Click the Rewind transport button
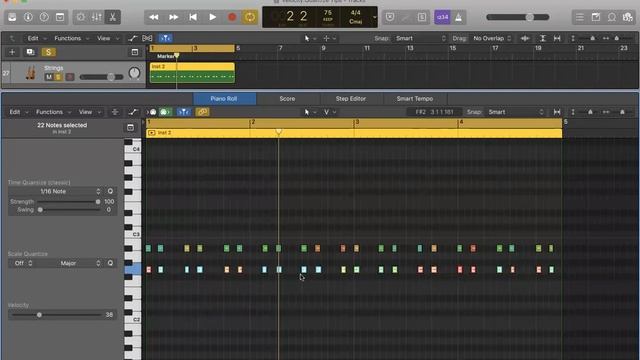 pyautogui.click(x=153, y=17)
